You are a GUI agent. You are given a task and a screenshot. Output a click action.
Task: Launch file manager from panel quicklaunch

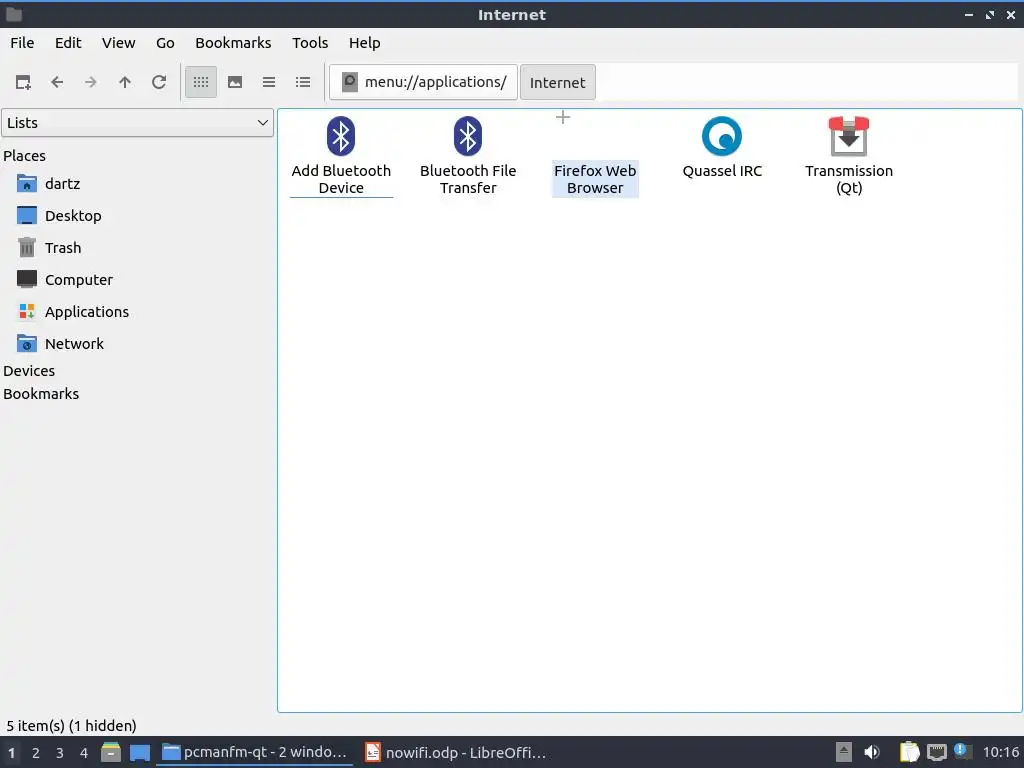click(111, 752)
